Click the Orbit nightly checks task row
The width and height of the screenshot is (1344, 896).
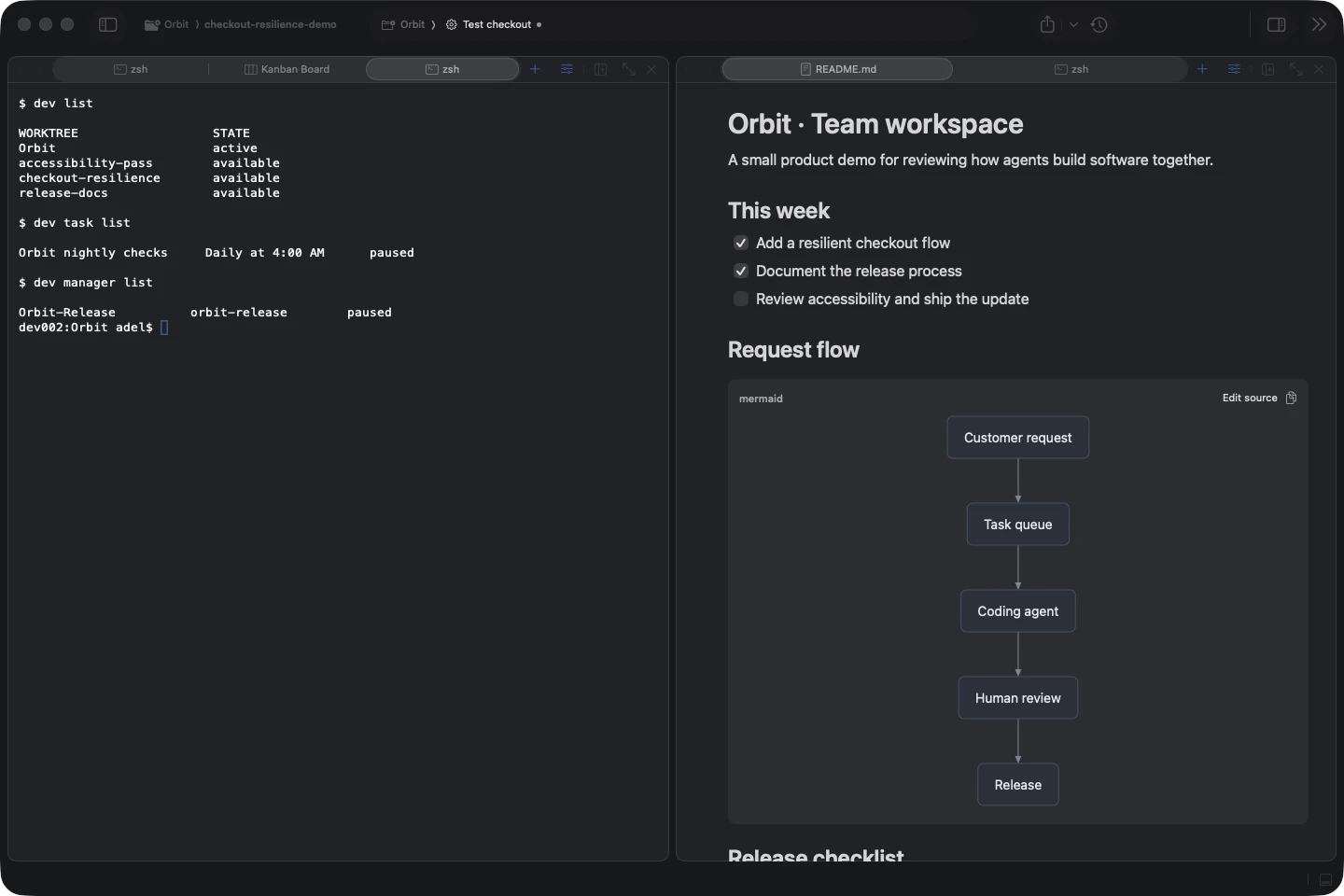coord(217,253)
